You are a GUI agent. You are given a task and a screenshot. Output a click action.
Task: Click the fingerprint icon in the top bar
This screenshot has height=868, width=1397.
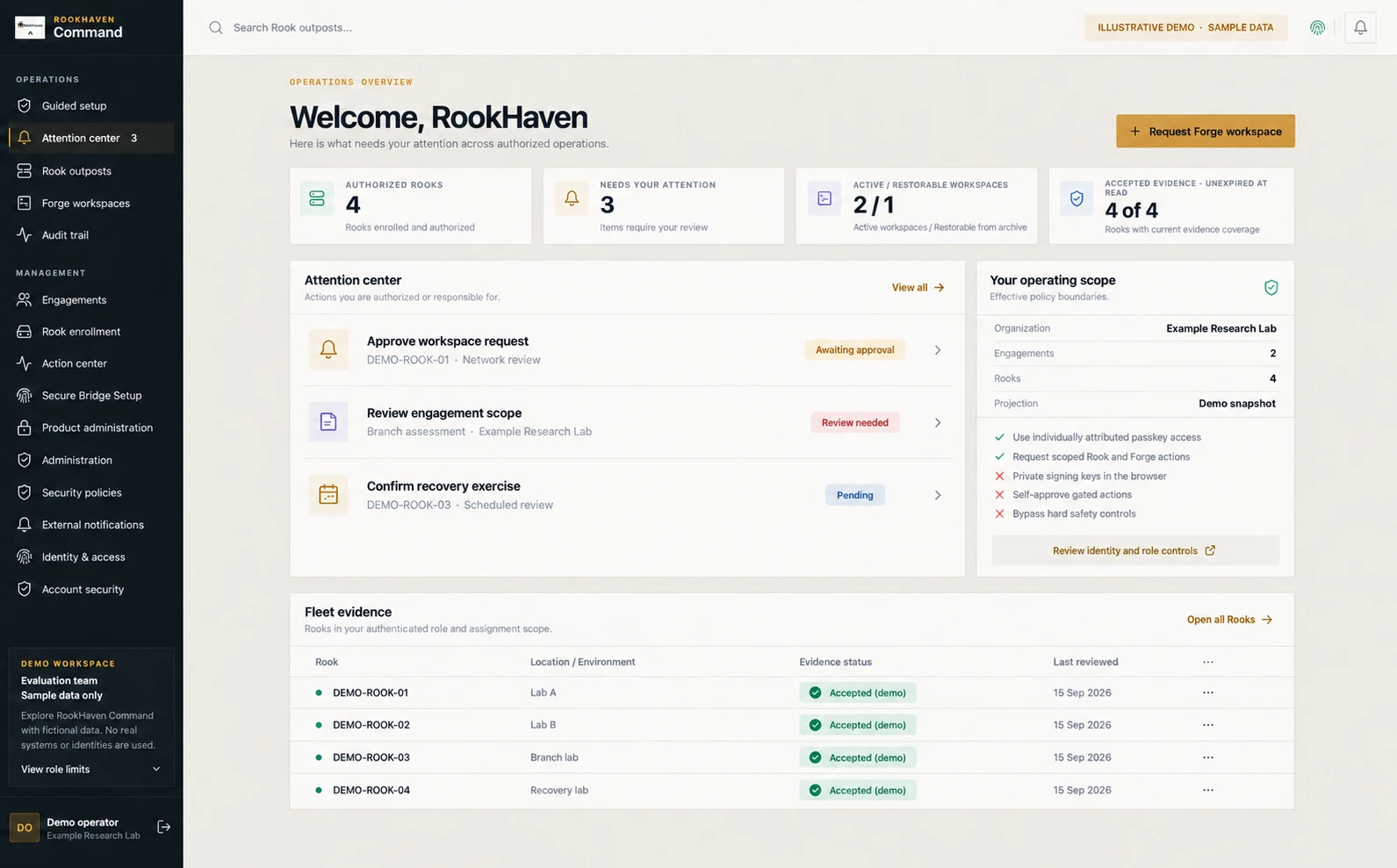pos(1317,27)
